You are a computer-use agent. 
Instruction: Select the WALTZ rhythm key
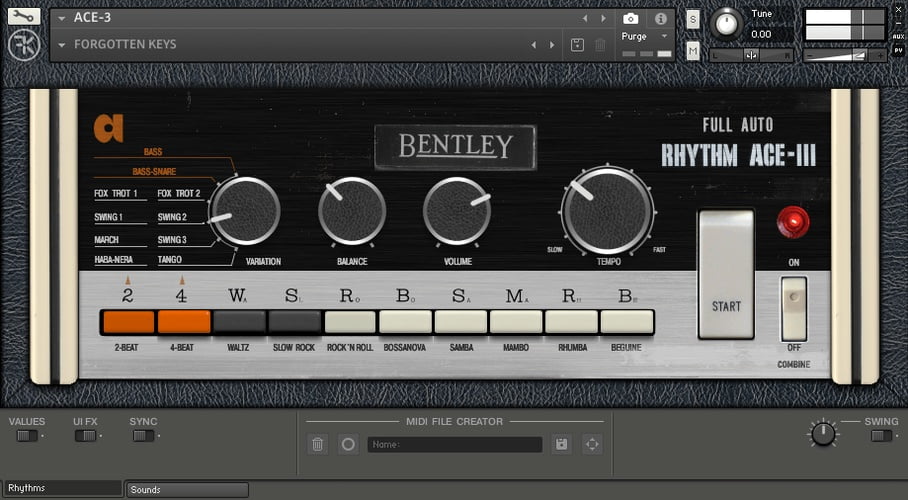click(x=239, y=322)
